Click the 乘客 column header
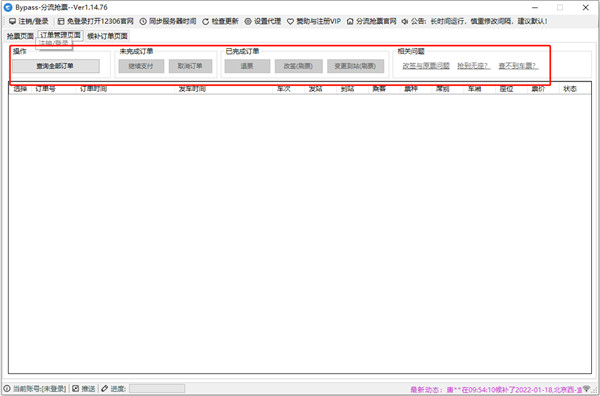 (385, 89)
